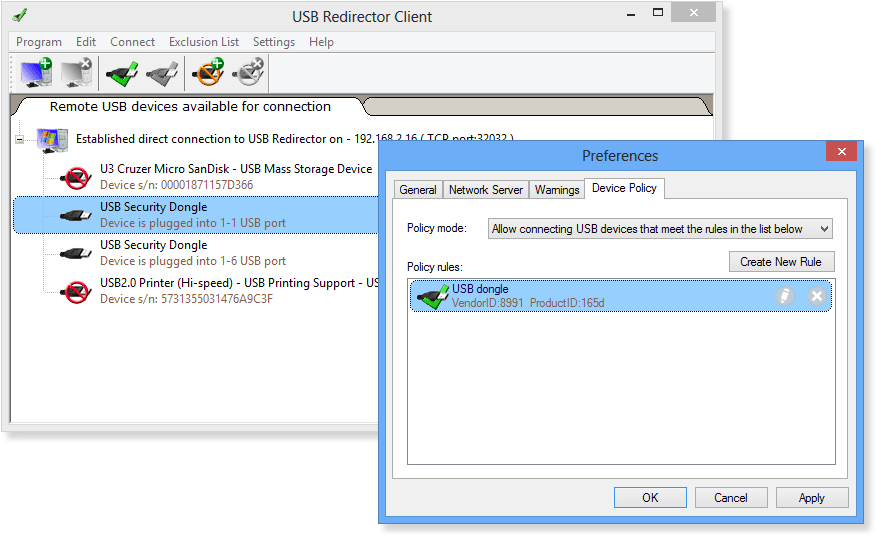Image resolution: width=888 pixels, height=548 pixels.
Task: Open the Help menu
Action: 322,42
